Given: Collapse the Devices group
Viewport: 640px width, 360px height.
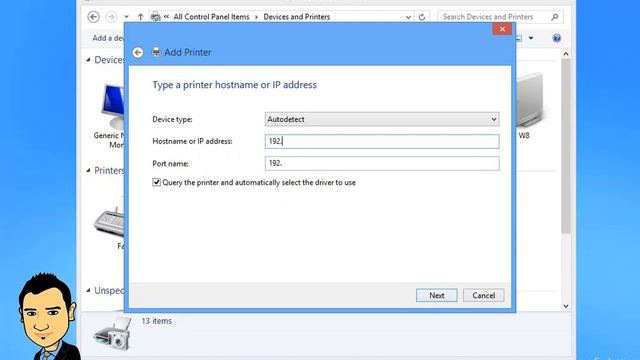Looking at the screenshot, I should tap(89, 60).
